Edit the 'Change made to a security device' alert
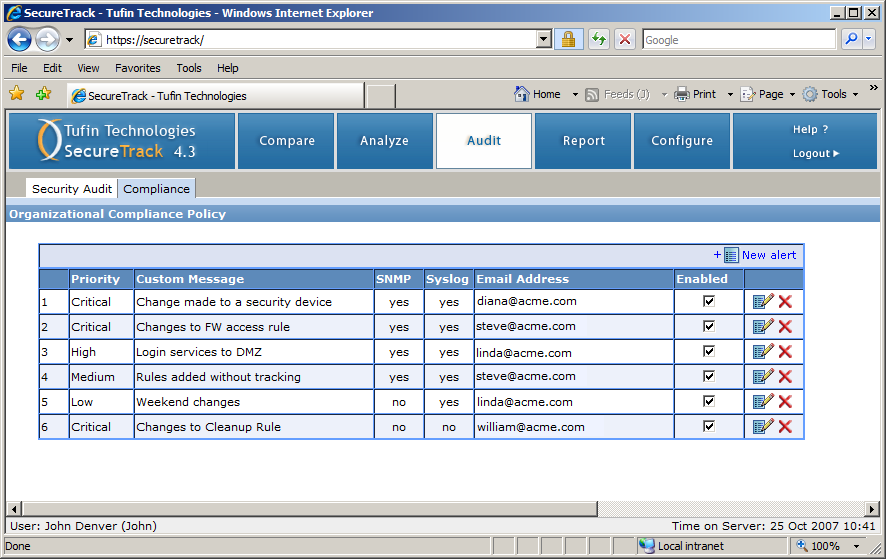This screenshot has width=886, height=559. point(763,301)
